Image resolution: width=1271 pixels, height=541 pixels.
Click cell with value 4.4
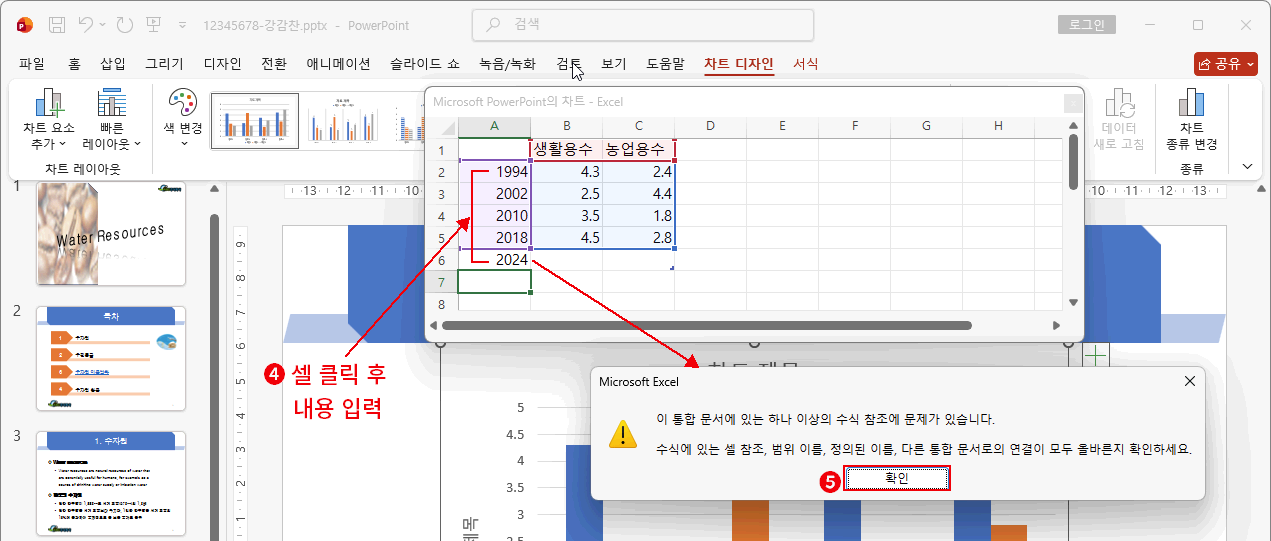638,194
